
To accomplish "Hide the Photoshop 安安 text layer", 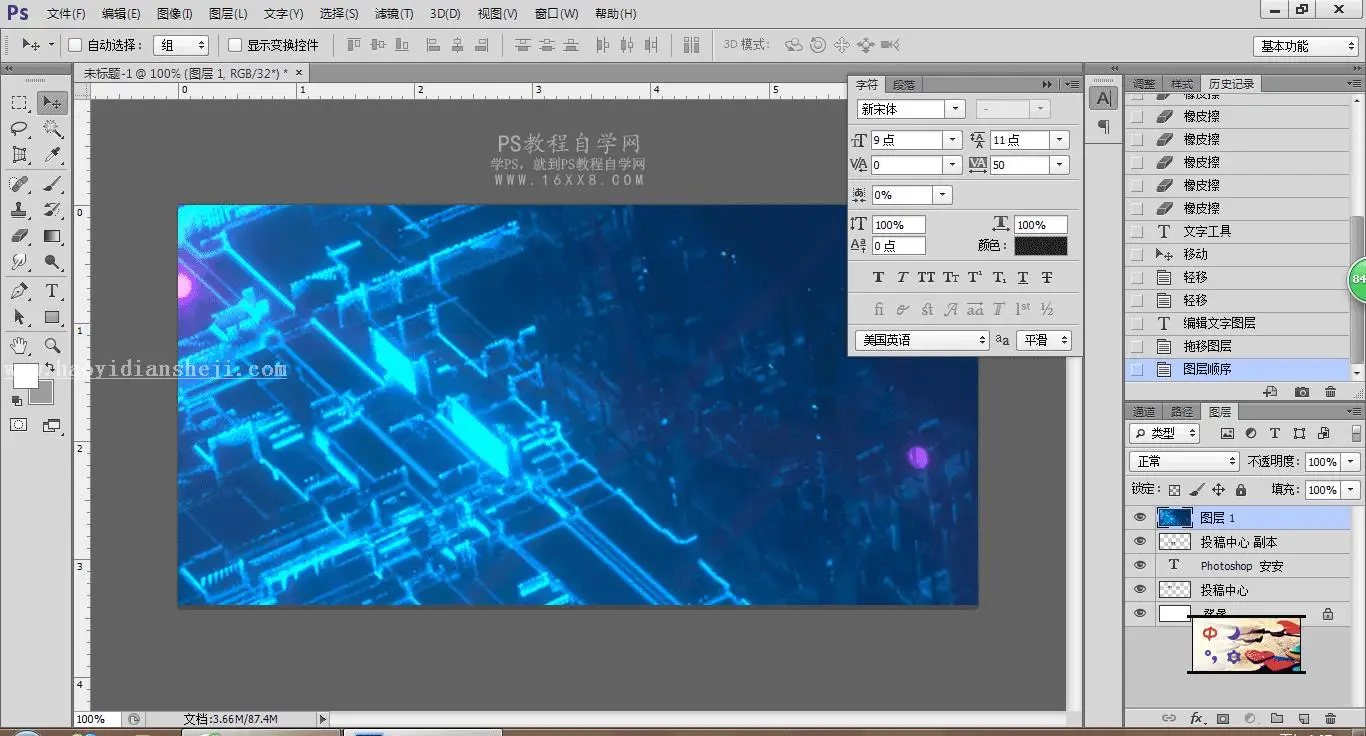I will [x=1140, y=565].
